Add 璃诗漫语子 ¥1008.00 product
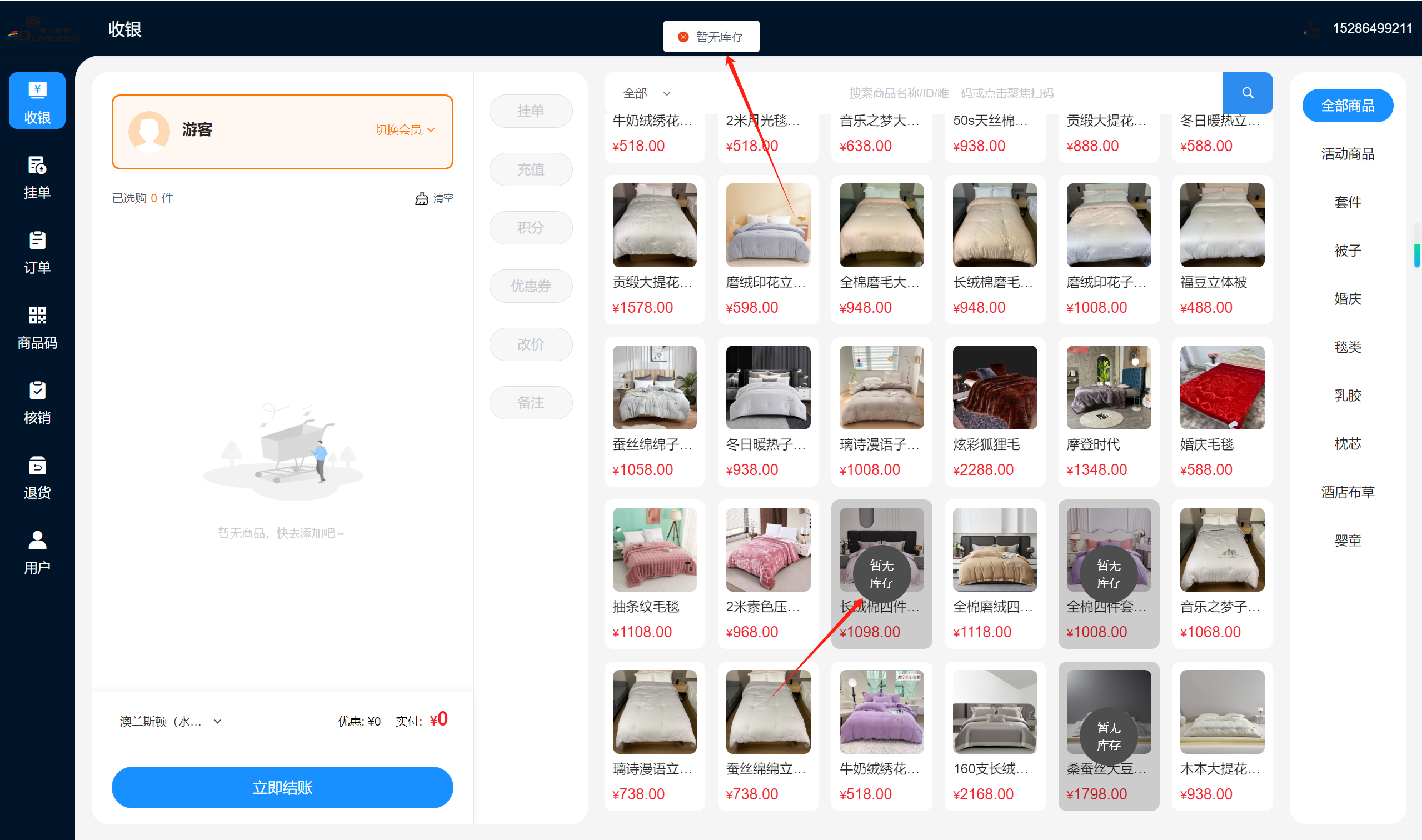The height and width of the screenshot is (840, 1422). coord(881,412)
